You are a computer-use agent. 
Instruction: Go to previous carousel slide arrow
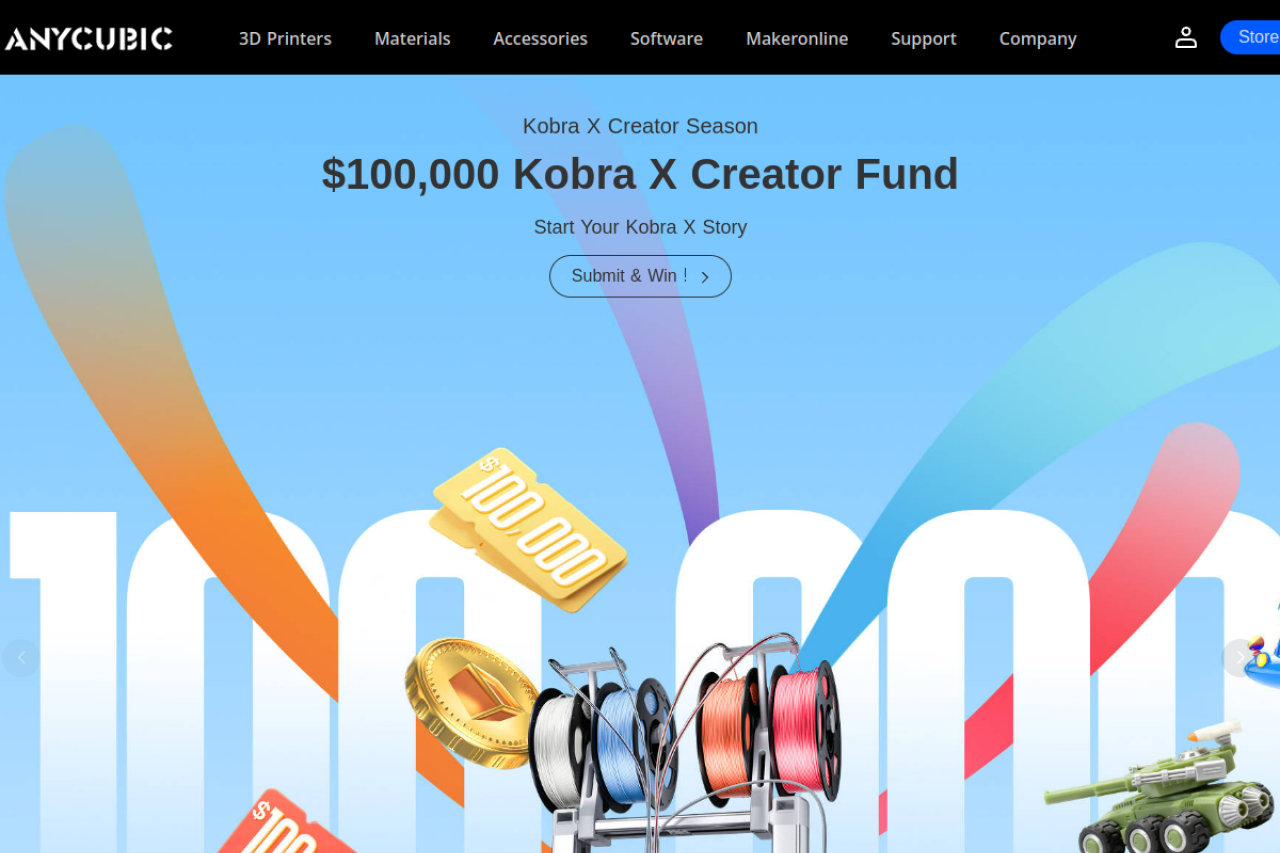(x=20, y=658)
